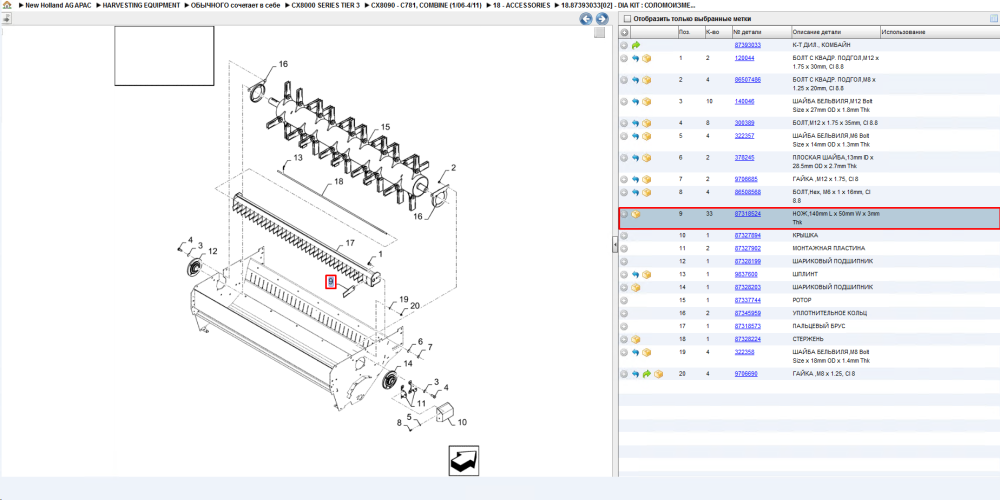Open column settings icon at panel's right
Screen dimensions: 1000x500
pos(993,19)
